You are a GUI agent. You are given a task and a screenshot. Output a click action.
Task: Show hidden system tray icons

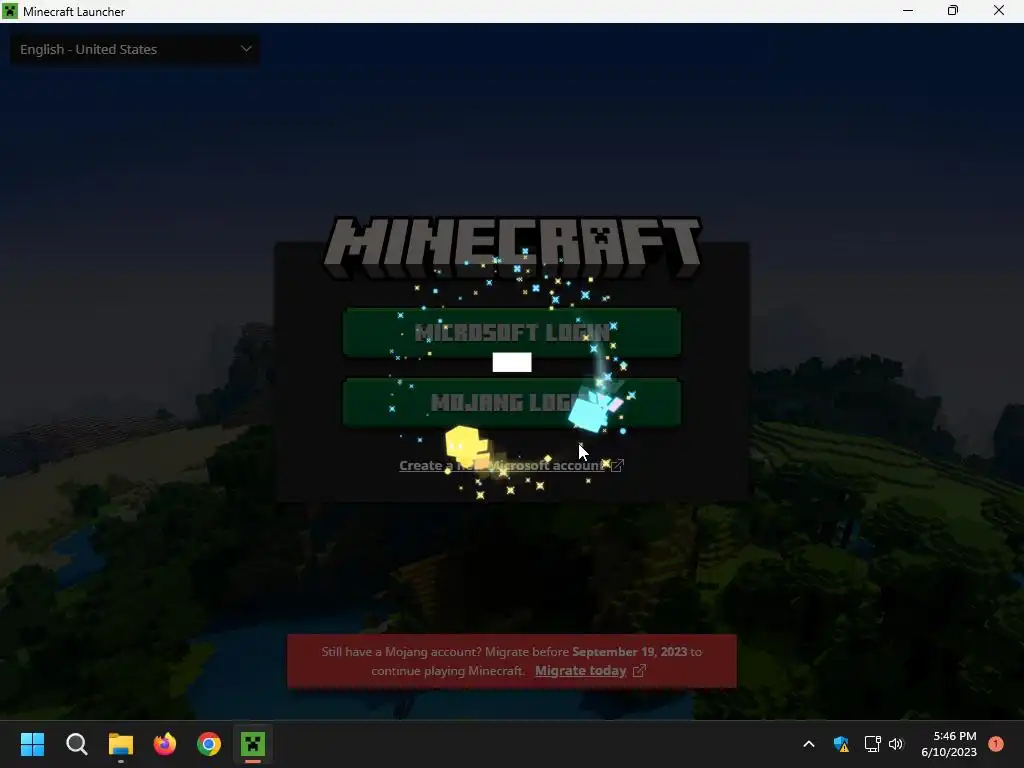click(808, 744)
